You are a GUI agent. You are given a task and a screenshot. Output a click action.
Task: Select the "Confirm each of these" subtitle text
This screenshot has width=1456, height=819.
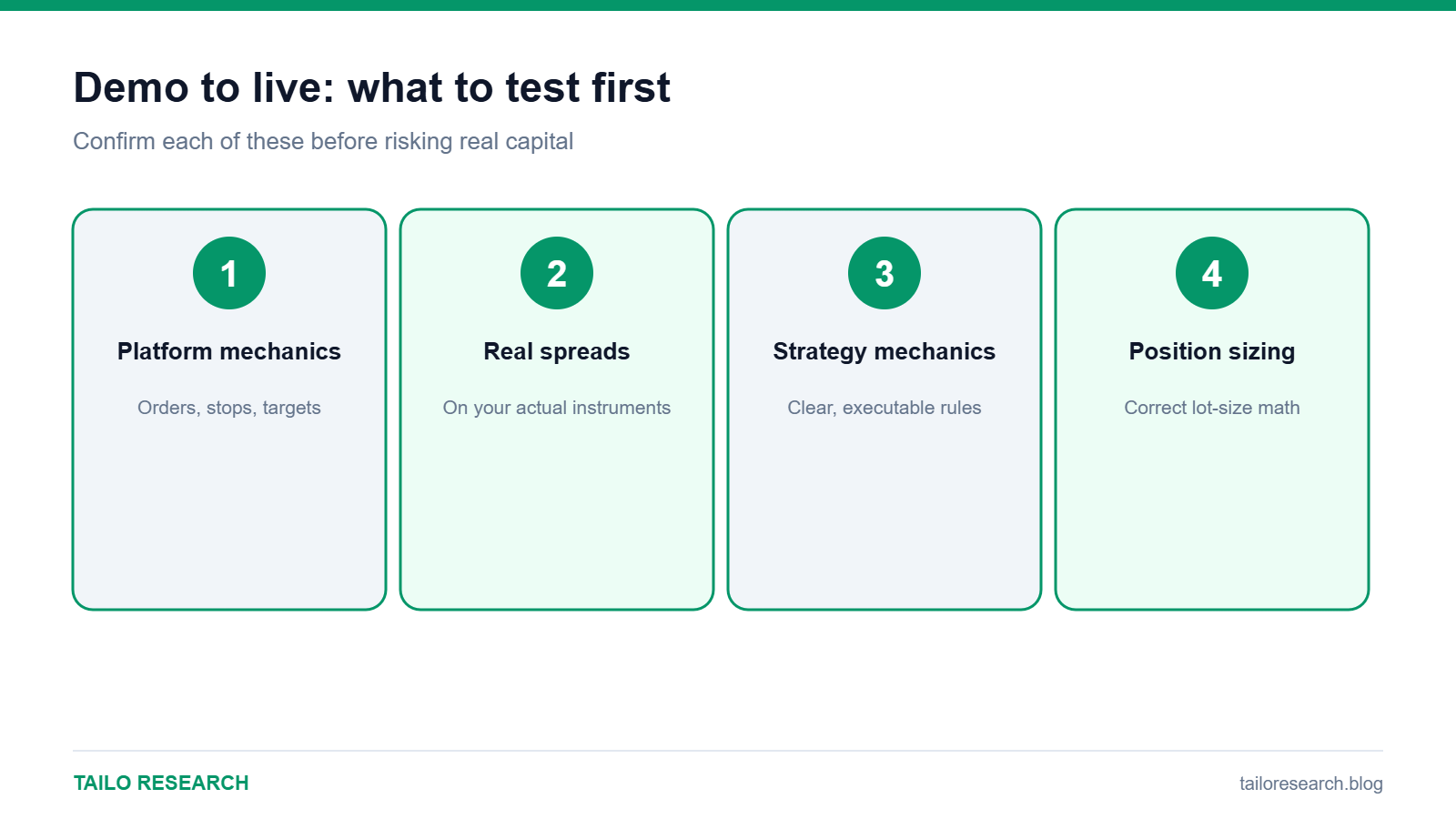click(x=323, y=141)
